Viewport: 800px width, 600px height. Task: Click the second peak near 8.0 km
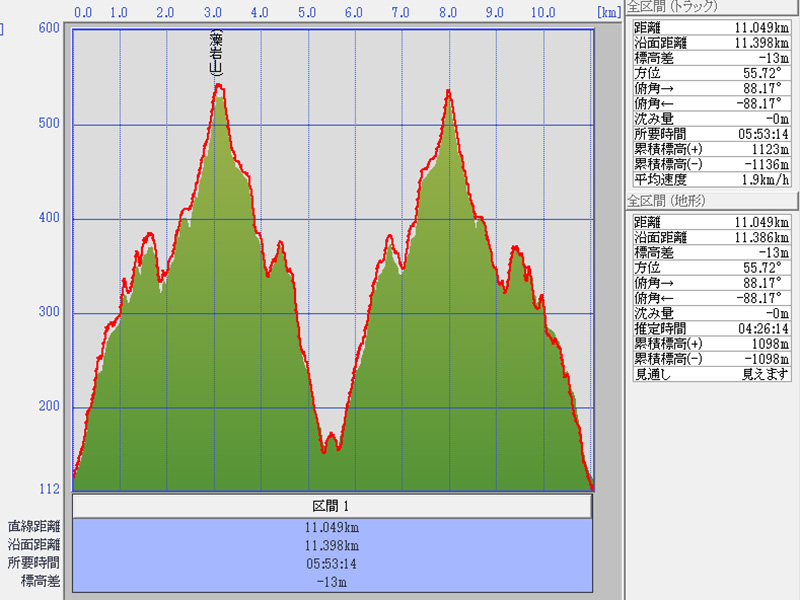click(449, 92)
